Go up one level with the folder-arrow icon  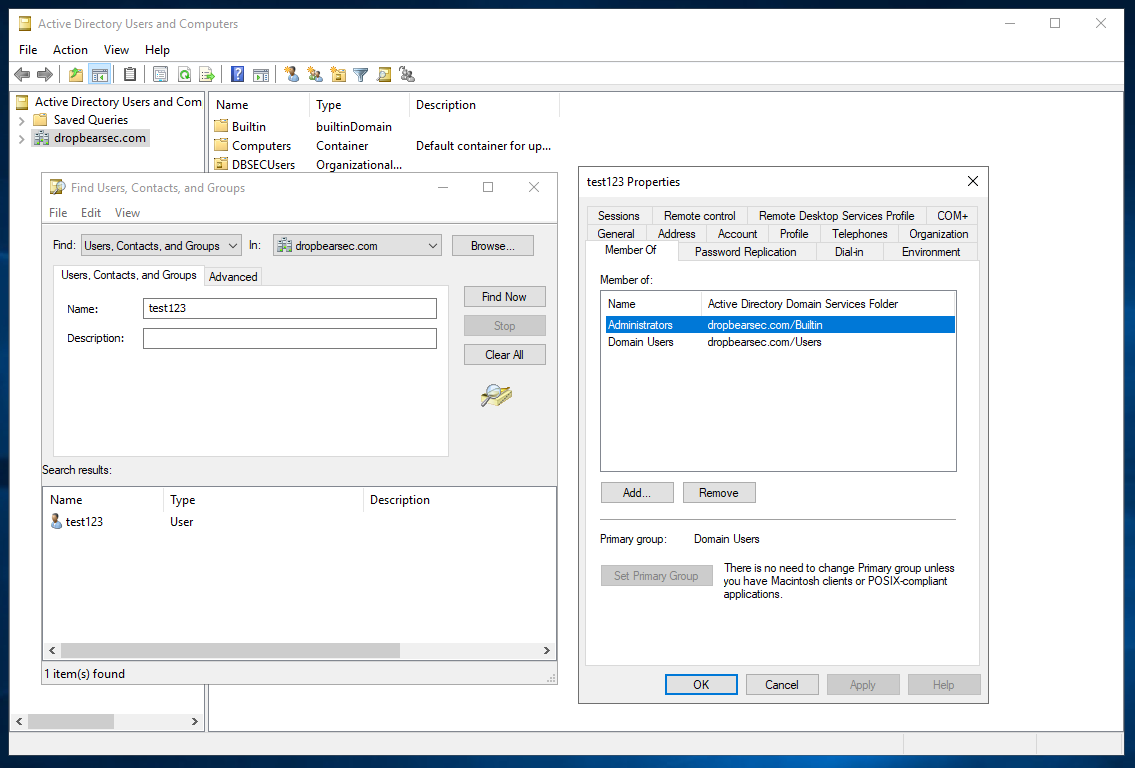coord(76,75)
